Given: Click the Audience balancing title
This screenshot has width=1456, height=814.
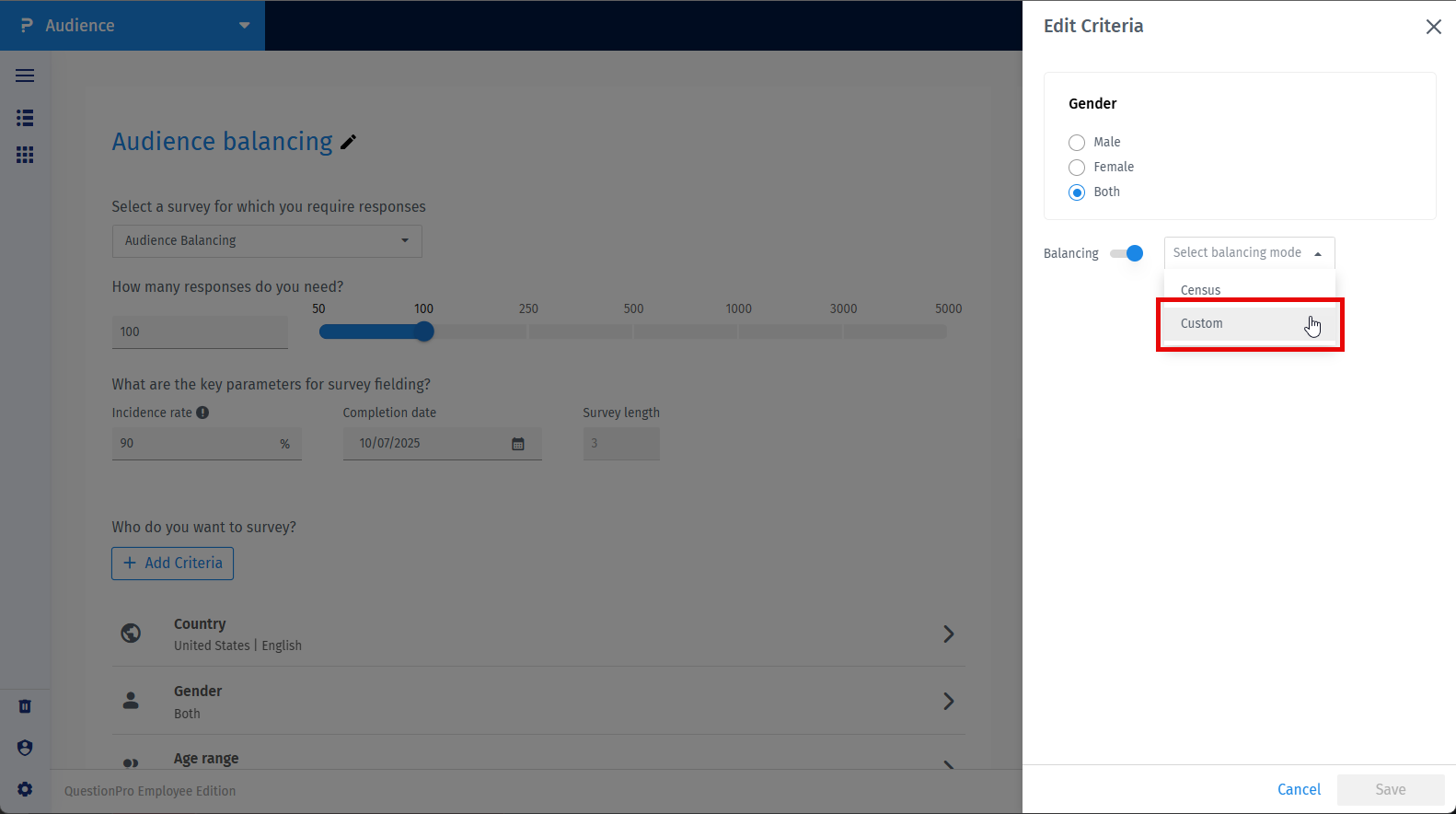Looking at the screenshot, I should (x=222, y=142).
